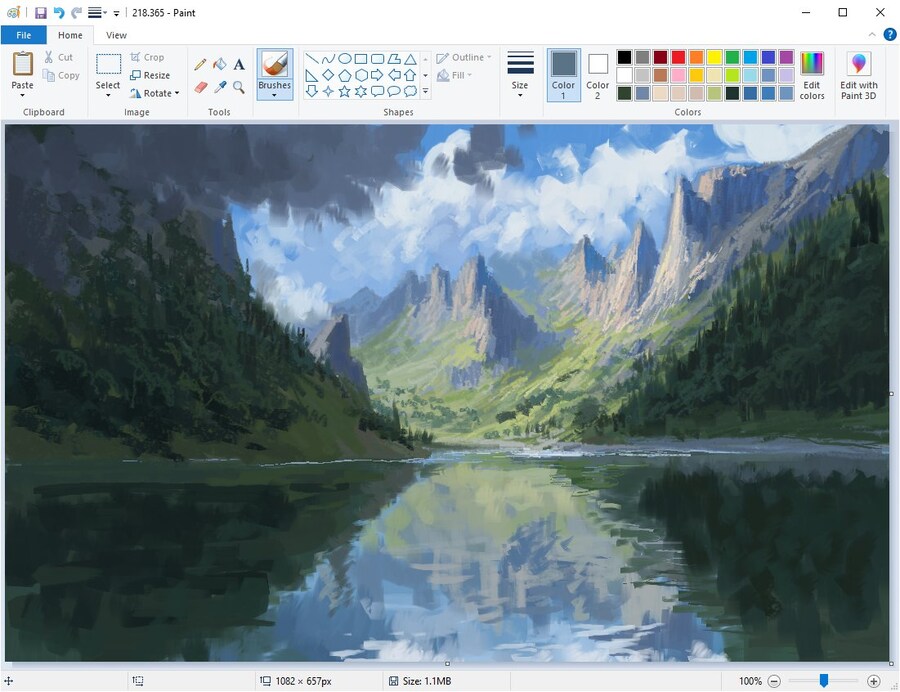Choose the Curve shape
Viewport: 900px width, 692px height.
point(328,59)
